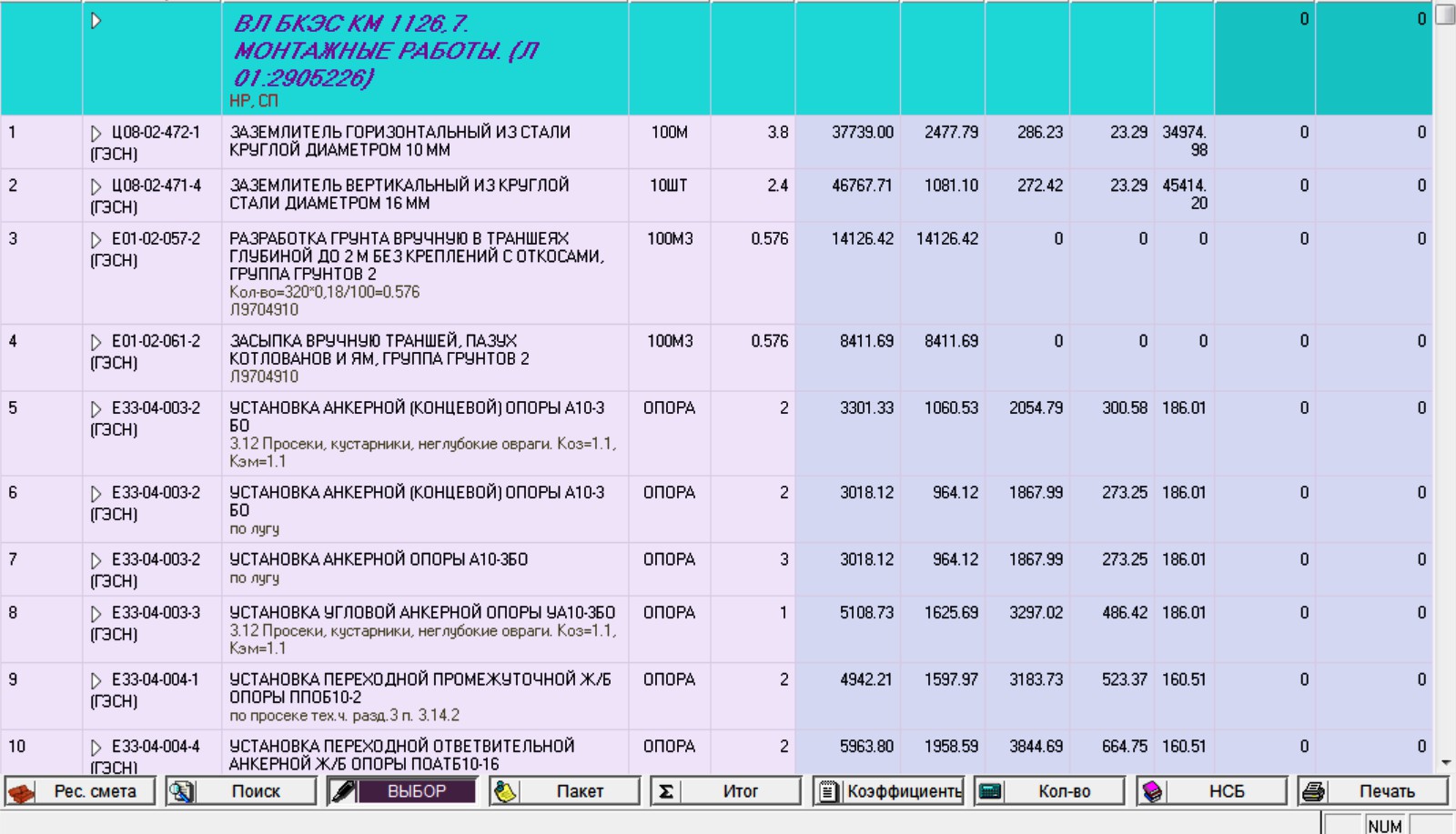Select text ЗАЗЕМЛИТЕЛЬ ГОРИЗОНТАЛЬНЫЙ ИЗ СТАЛИ КРУГЛОЙ
The width and height of the screenshot is (1456, 834).
coord(400,141)
